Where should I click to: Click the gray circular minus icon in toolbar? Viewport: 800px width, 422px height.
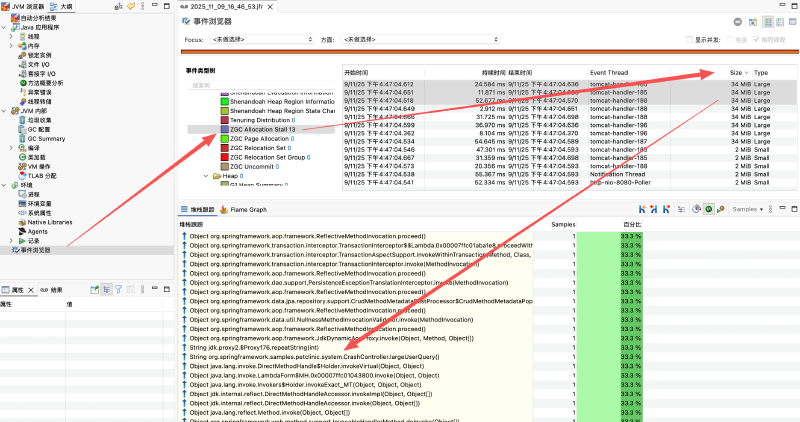click(737, 21)
